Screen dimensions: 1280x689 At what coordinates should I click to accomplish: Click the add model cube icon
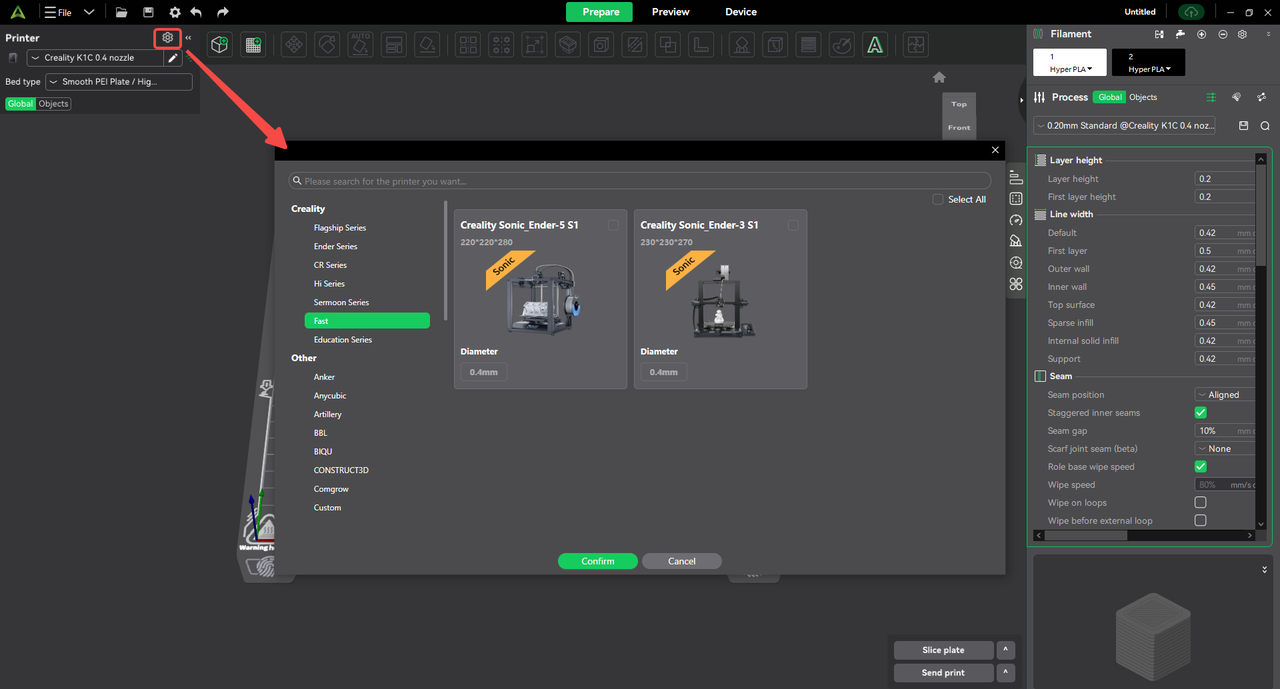219,45
